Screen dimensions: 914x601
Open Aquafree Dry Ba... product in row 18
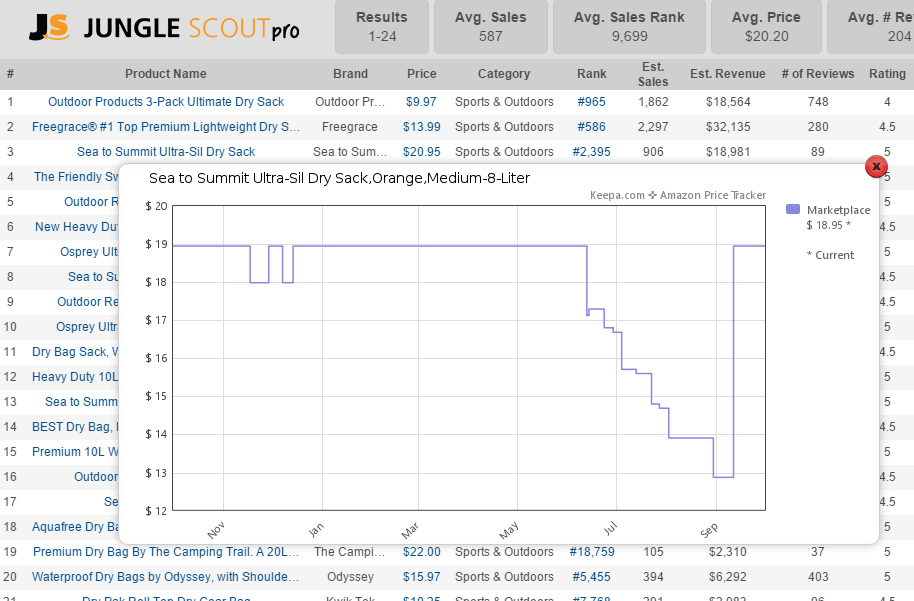tap(75, 527)
